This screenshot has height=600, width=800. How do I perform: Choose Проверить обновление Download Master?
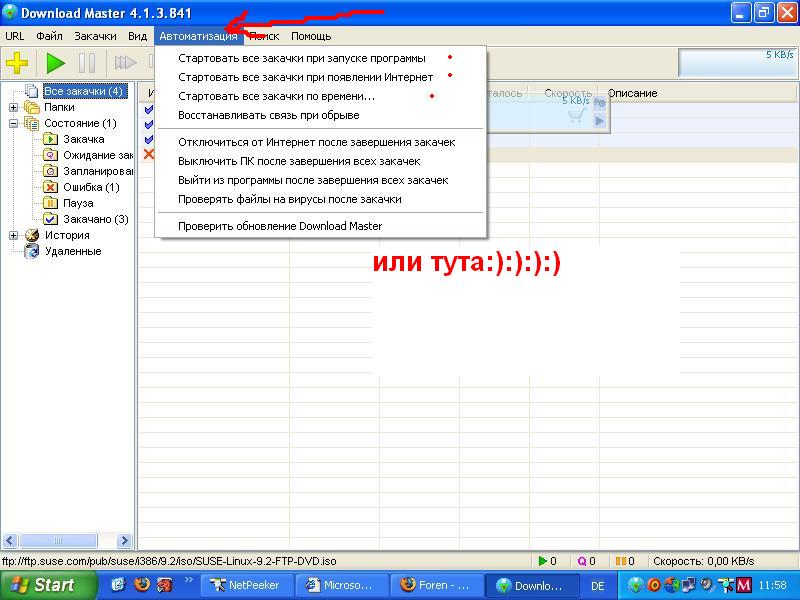tap(320, 226)
